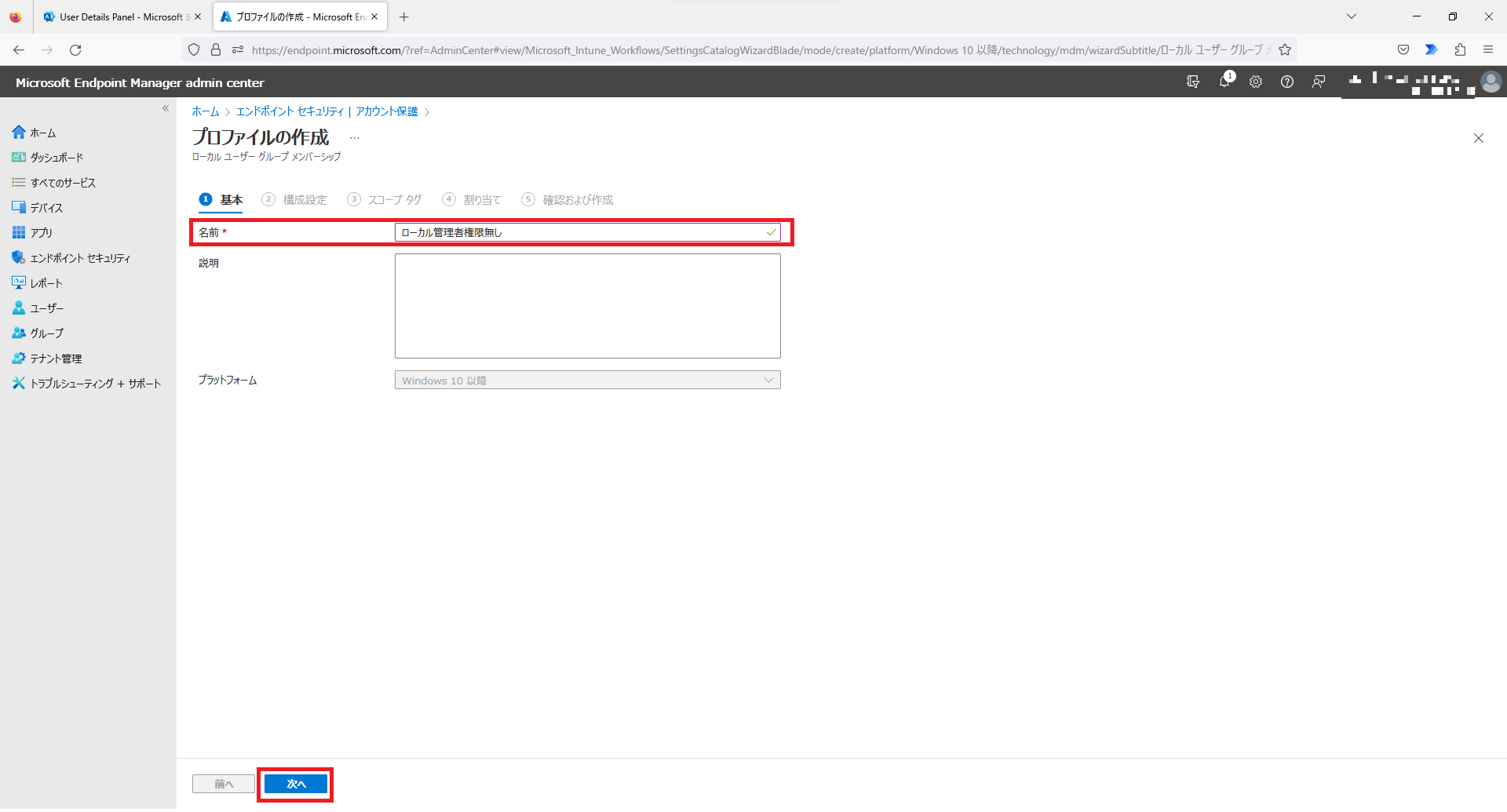Save page to Pocket

point(1403,50)
